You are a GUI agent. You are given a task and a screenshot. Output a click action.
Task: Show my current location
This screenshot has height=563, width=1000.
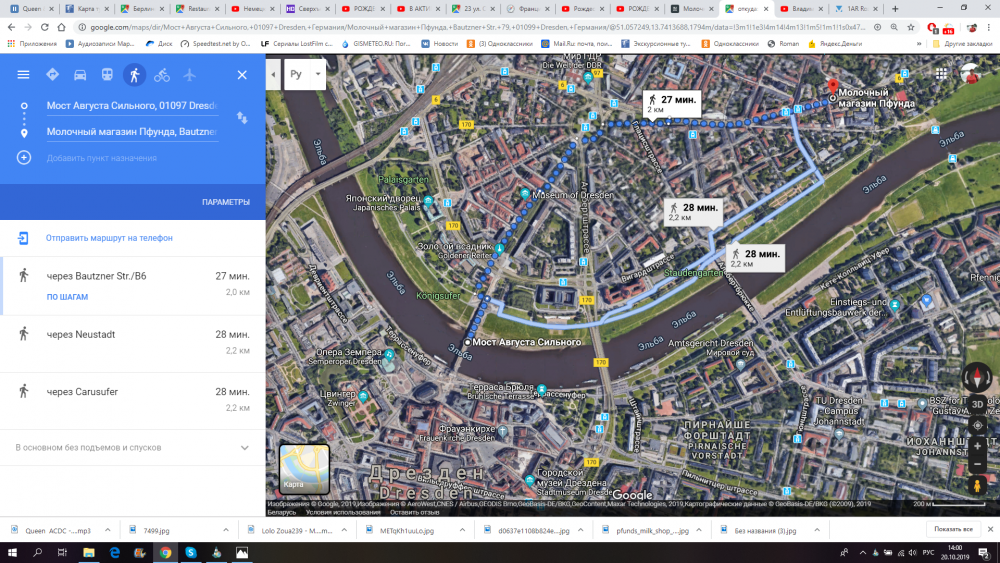tap(977, 425)
